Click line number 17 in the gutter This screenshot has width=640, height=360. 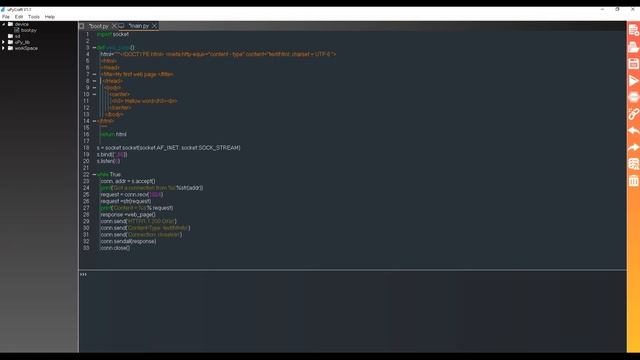(x=86, y=141)
